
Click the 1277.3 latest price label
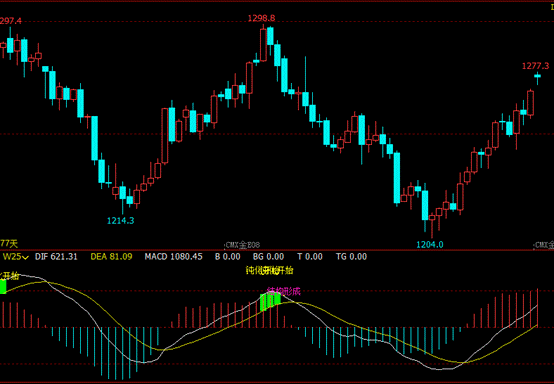click(536, 66)
